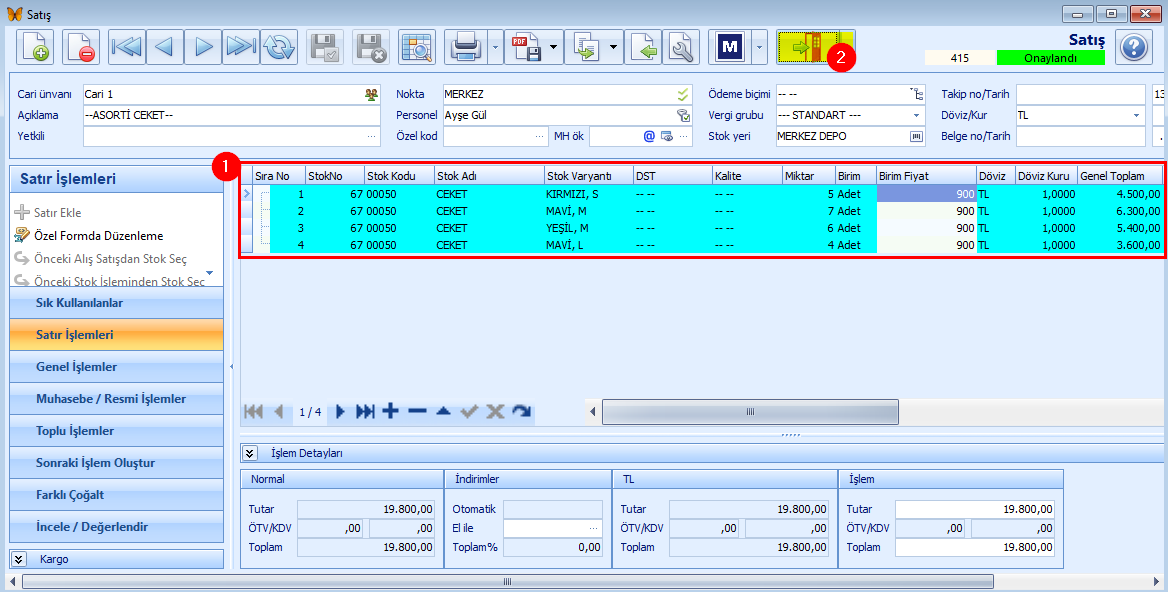
Task: Click the highlighted yellow door-arrow button
Action: tap(807, 48)
